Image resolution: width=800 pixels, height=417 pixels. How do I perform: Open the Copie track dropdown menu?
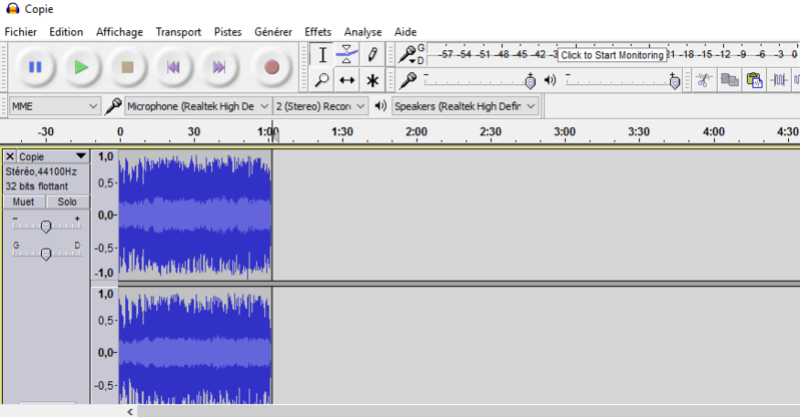click(81, 156)
